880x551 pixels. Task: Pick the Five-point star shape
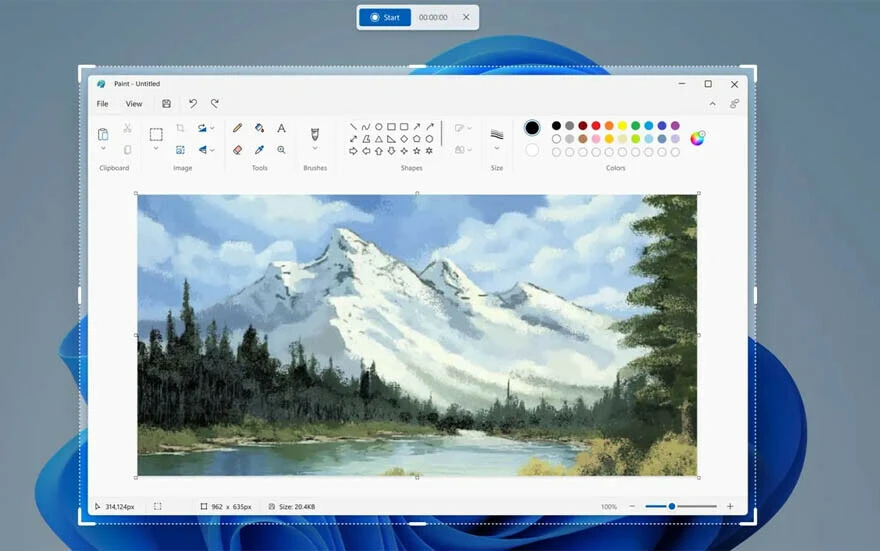tap(416, 151)
